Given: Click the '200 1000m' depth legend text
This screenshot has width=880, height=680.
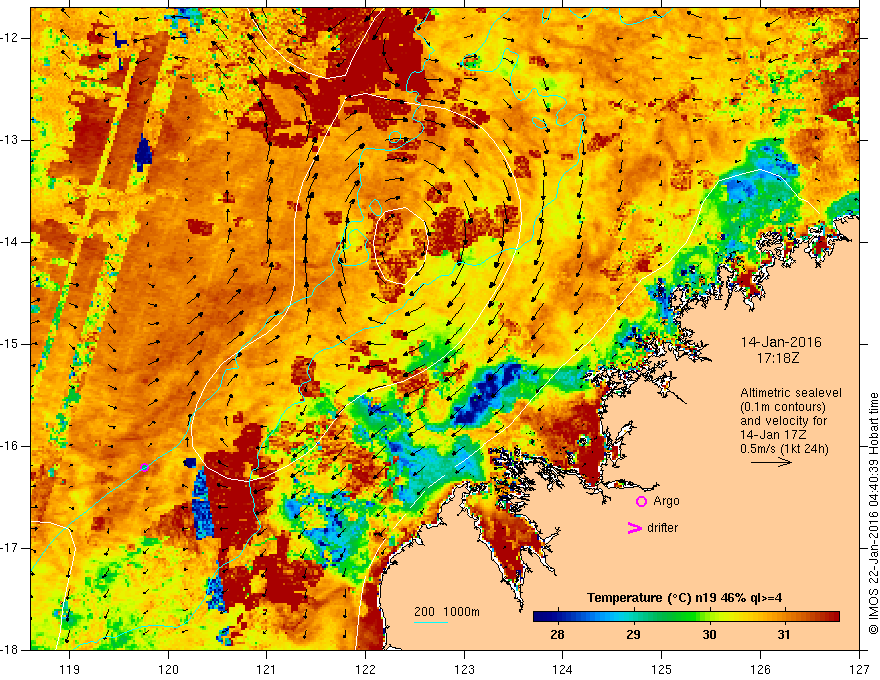Looking at the screenshot, I should (447, 612).
